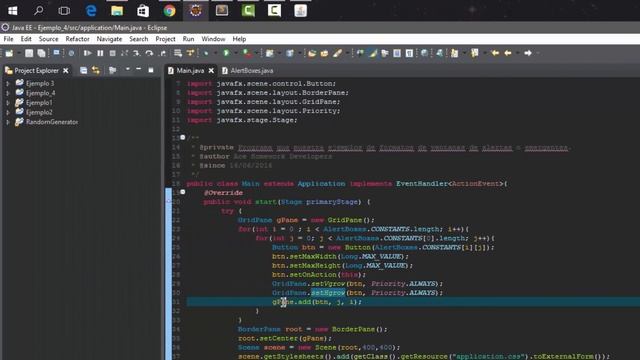Open the Project Explorer View Menu arrow

[x=128, y=70]
